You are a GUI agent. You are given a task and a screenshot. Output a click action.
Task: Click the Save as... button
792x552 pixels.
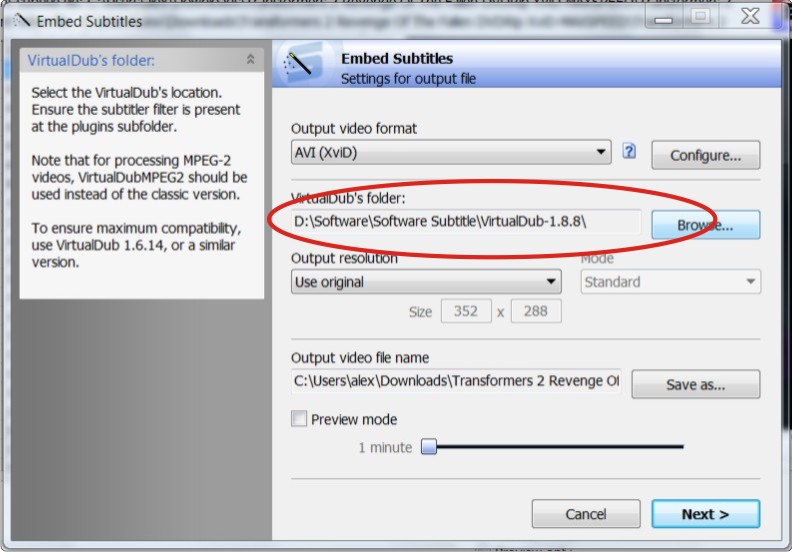coord(696,384)
